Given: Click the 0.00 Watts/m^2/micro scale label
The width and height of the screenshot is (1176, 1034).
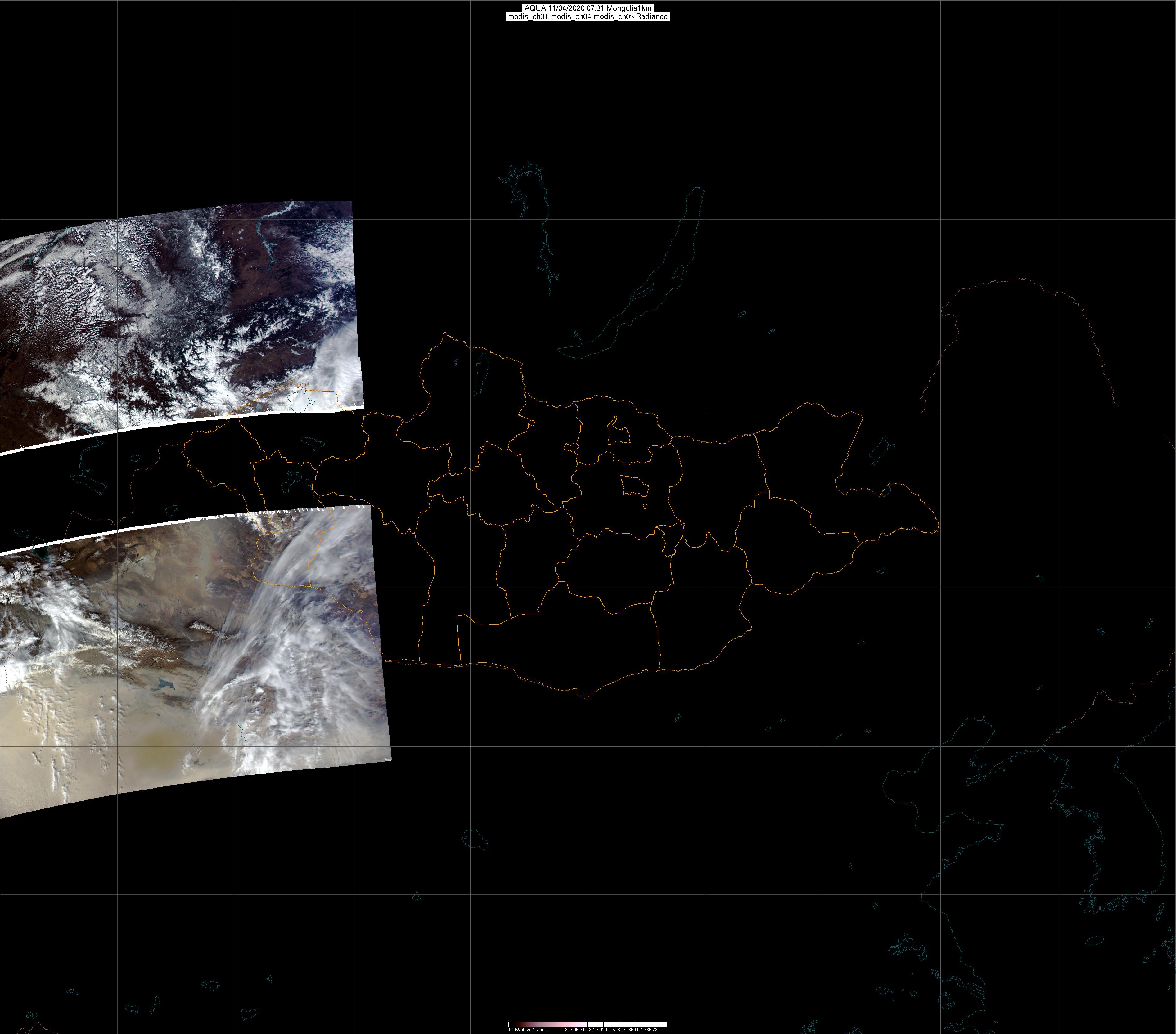Looking at the screenshot, I should (x=528, y=1029).
